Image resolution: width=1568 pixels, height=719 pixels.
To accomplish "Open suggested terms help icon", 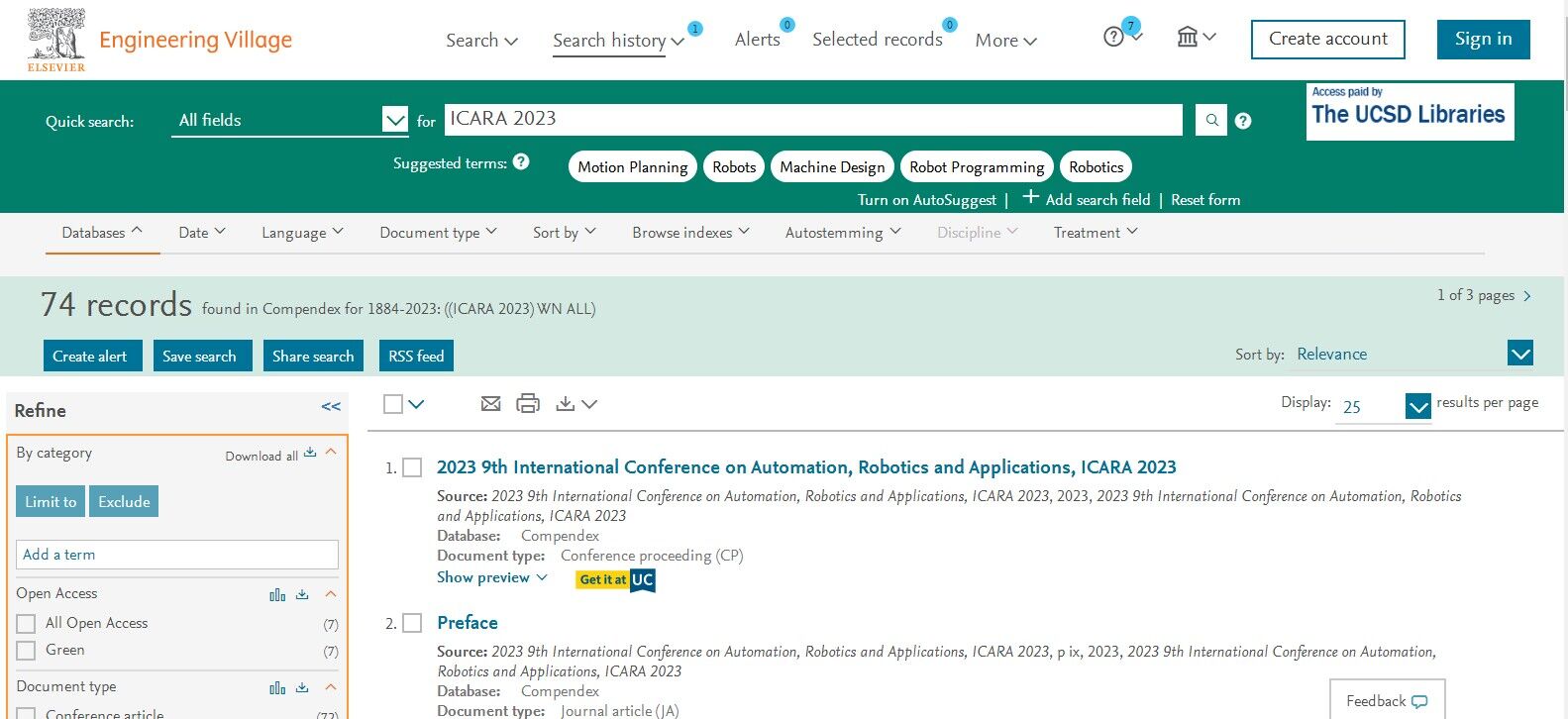I will (521, 161).
